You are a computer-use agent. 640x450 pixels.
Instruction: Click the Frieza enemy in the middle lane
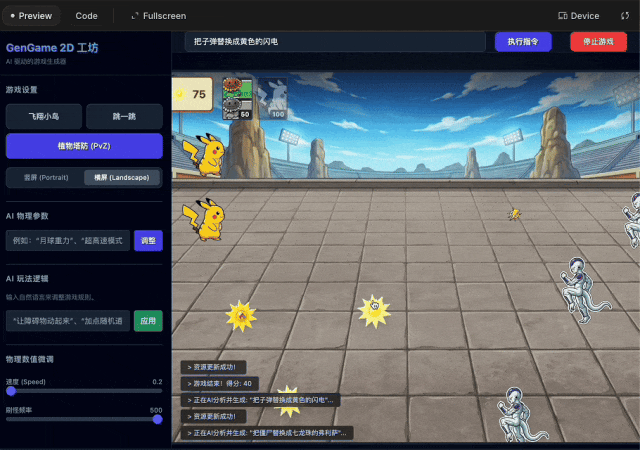point(584,290)
